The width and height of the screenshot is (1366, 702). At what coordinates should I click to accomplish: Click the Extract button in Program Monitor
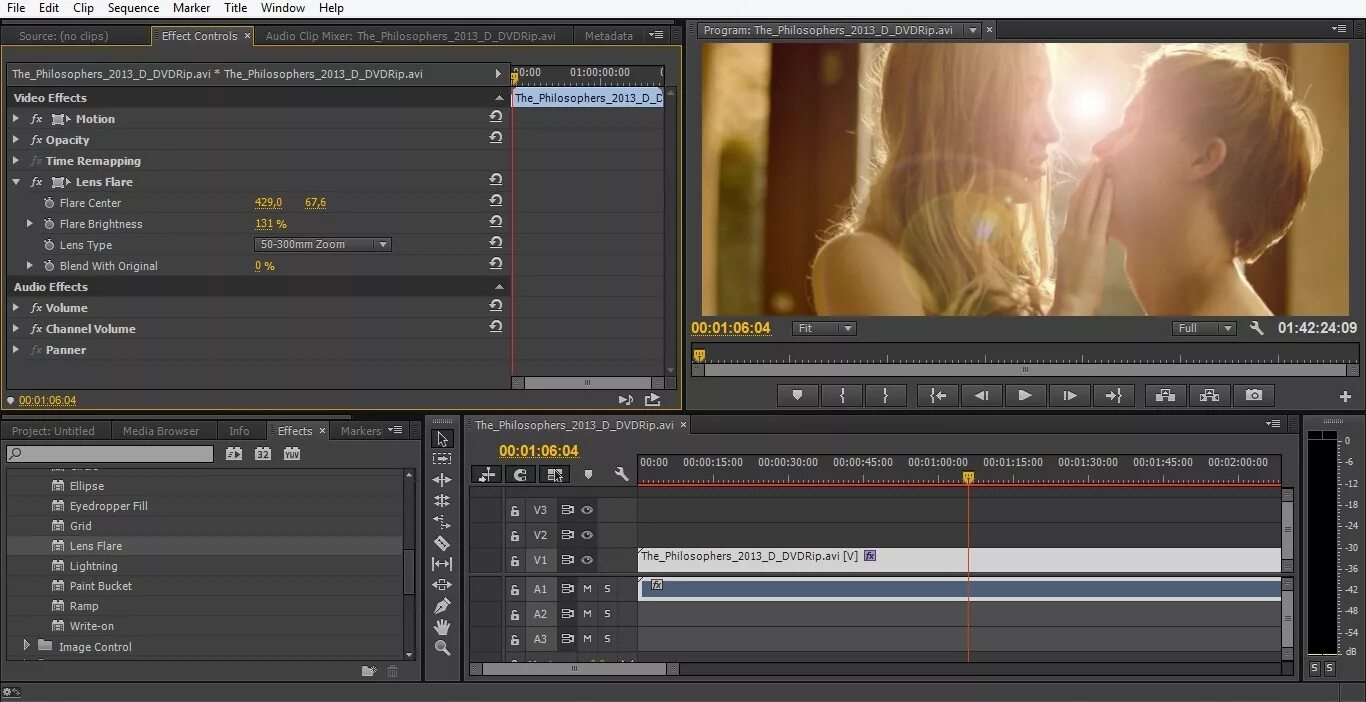(1210, 396)
